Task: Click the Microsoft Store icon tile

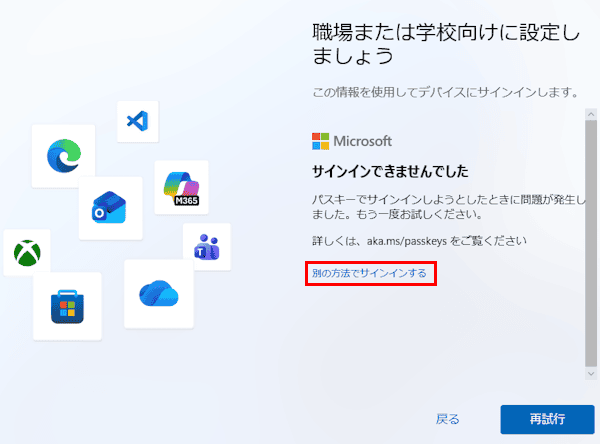Action: [x=67, y=306]
